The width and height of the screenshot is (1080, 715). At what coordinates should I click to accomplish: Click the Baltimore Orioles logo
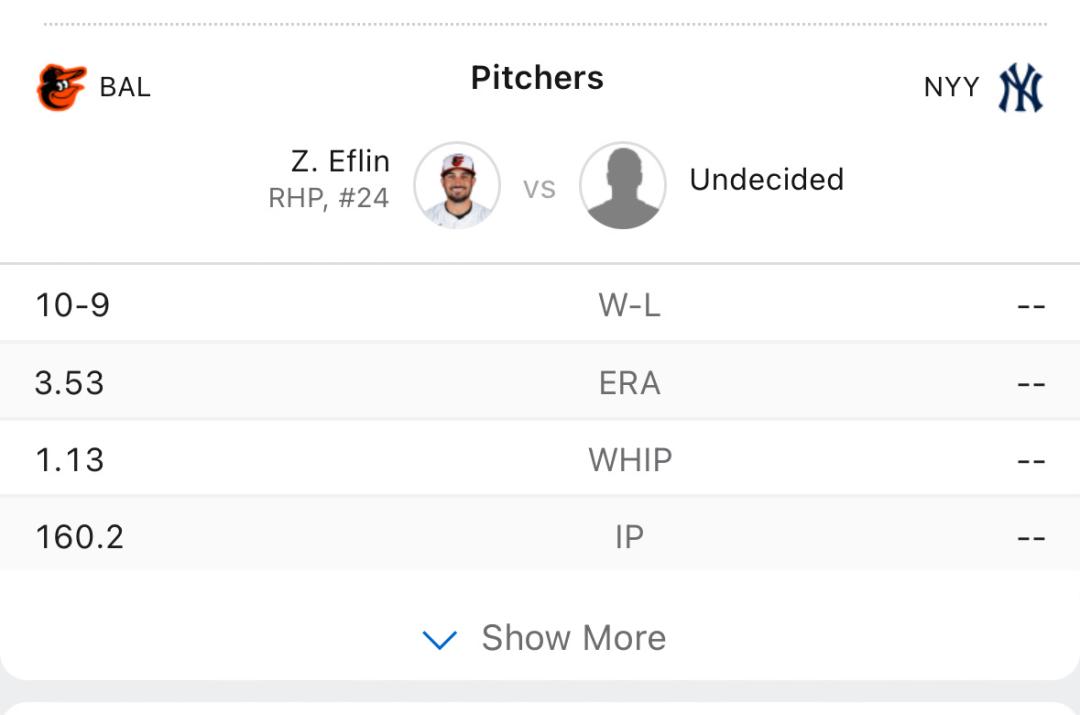coord(61,87)
